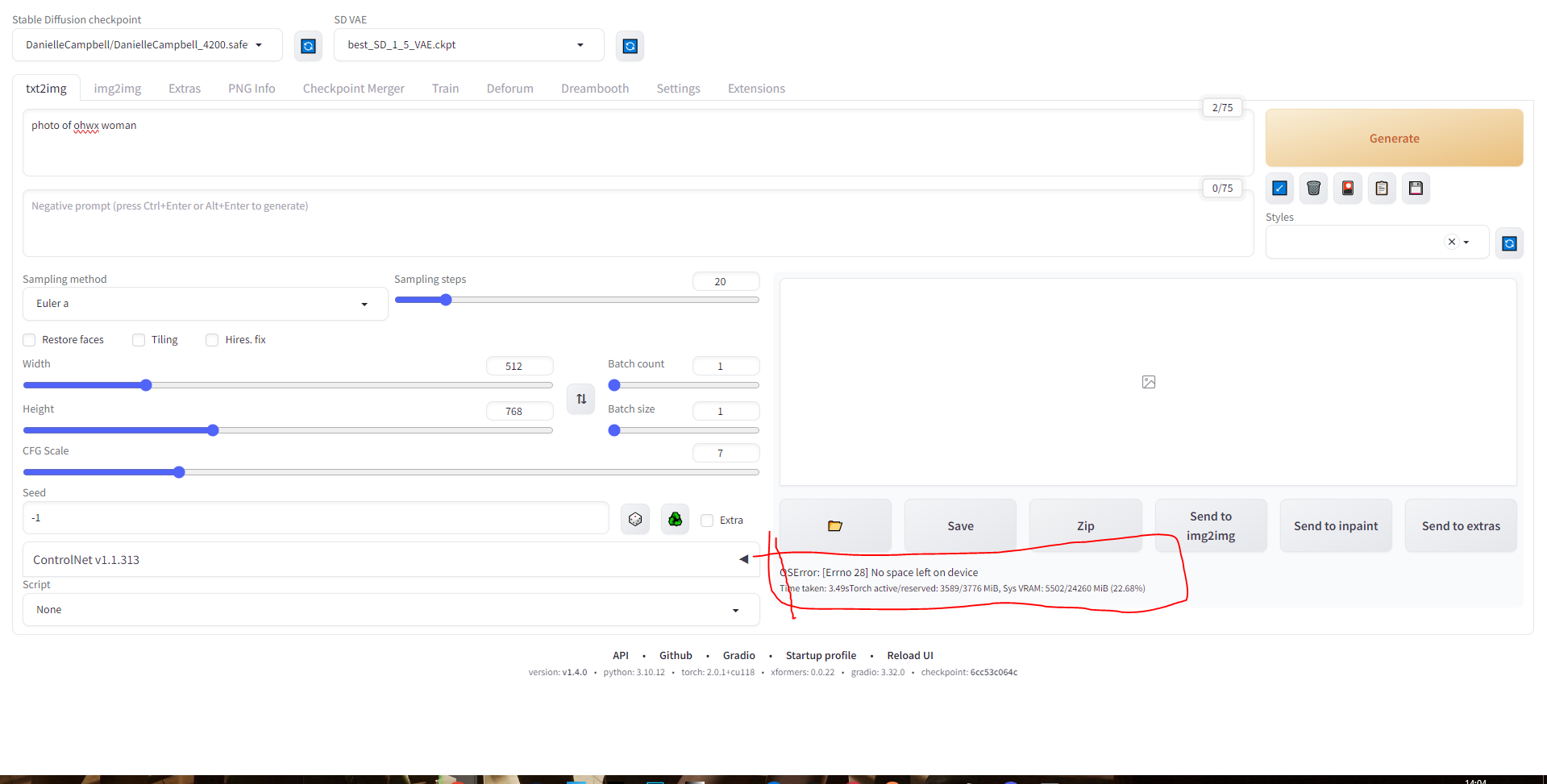Open the Dreambooth tab
This screenshot has width=1547, height=784.
coord(595,89)
